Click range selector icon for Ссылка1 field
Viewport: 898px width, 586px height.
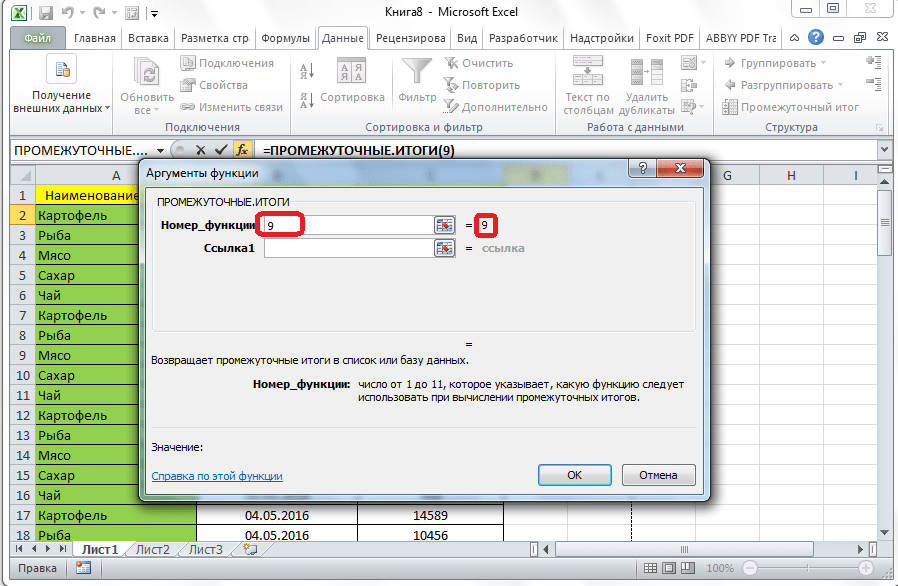coord(444,248)
